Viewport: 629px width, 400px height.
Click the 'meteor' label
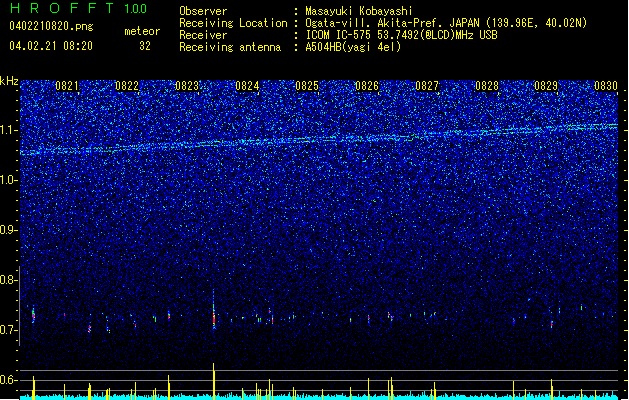(142, 31)
